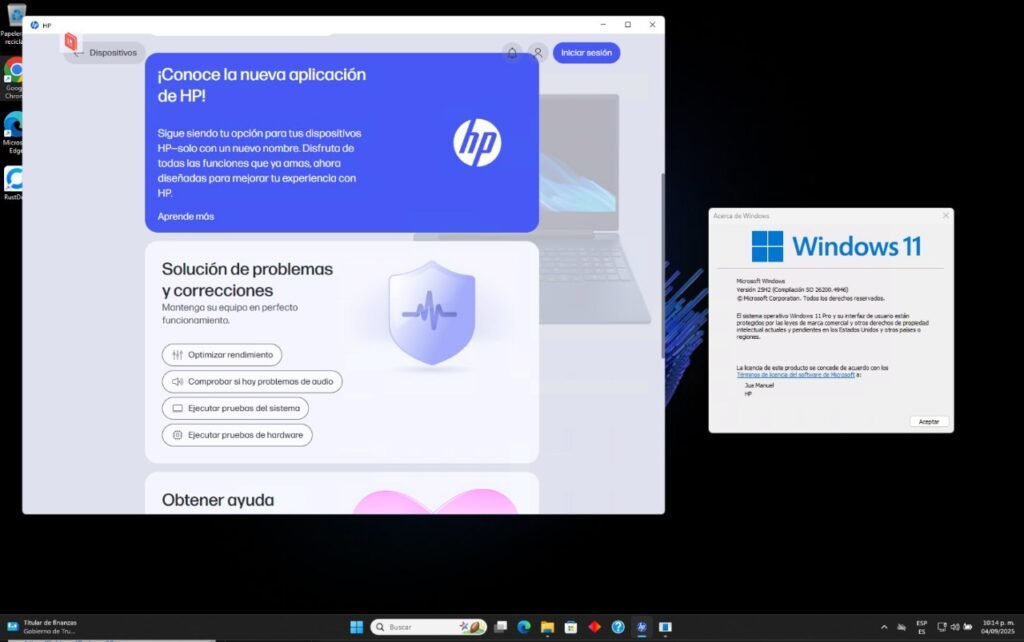1024x642 pixels.
Task: Launch Ejecutar pruebas de hardware
Action: [x=237, y=435]
